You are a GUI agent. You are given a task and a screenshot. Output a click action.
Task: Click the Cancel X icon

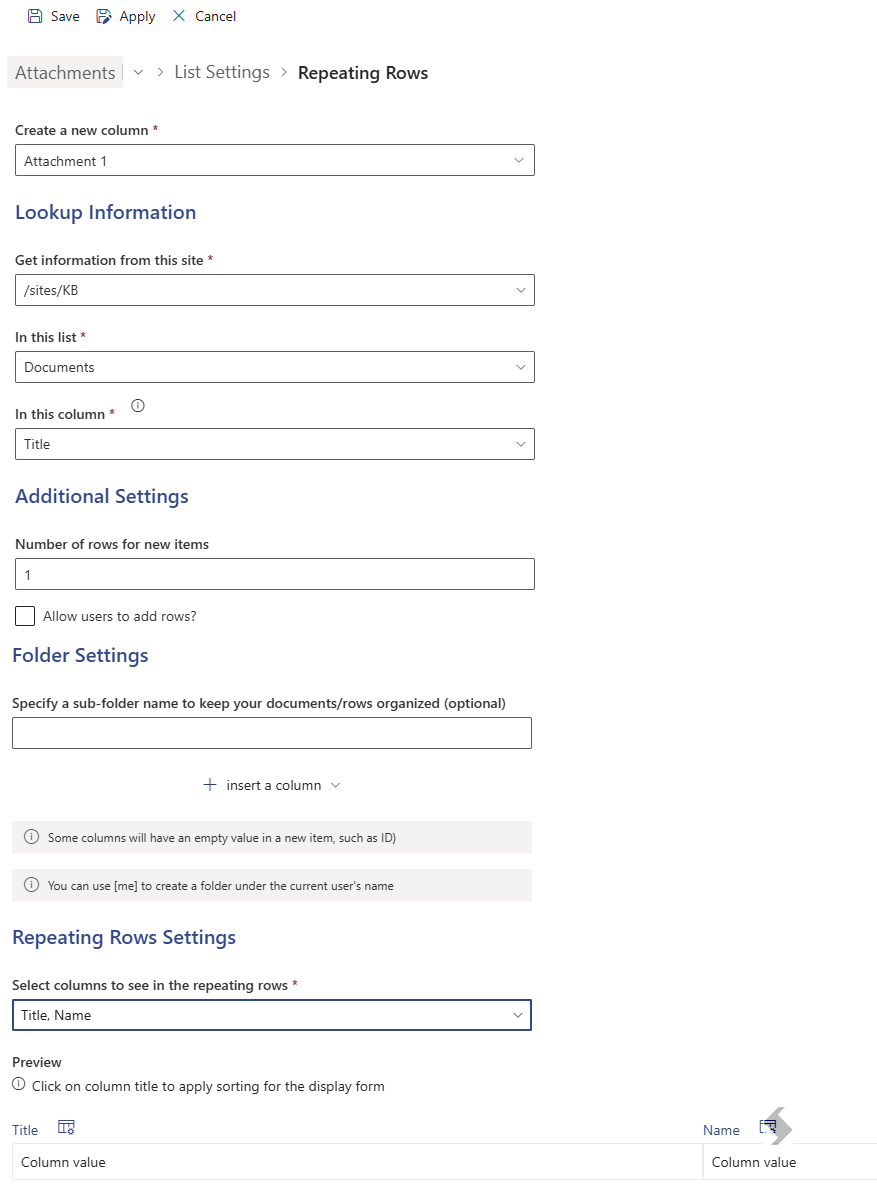[x=178, y=16]
